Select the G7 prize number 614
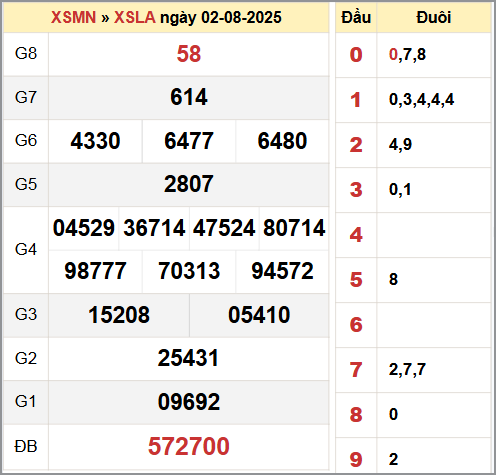This screenshot has height=475, width=496. [189, 97]
